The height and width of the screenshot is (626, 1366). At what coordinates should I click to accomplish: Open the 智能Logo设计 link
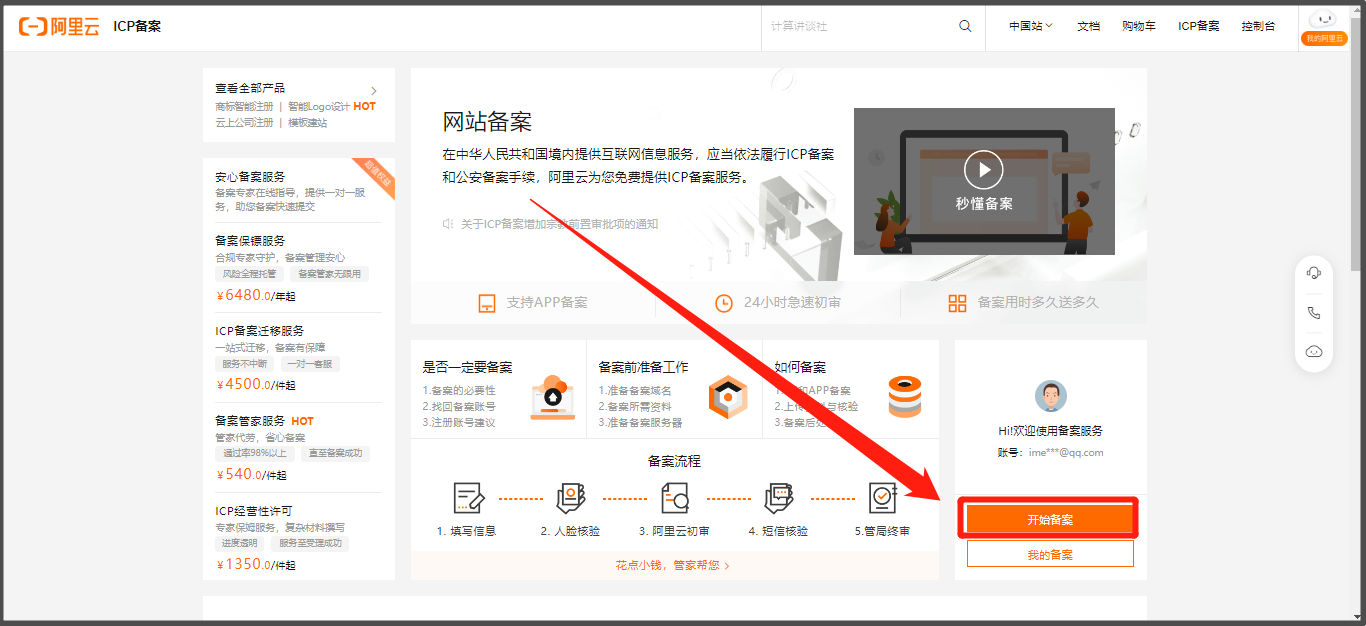point(319,106)
